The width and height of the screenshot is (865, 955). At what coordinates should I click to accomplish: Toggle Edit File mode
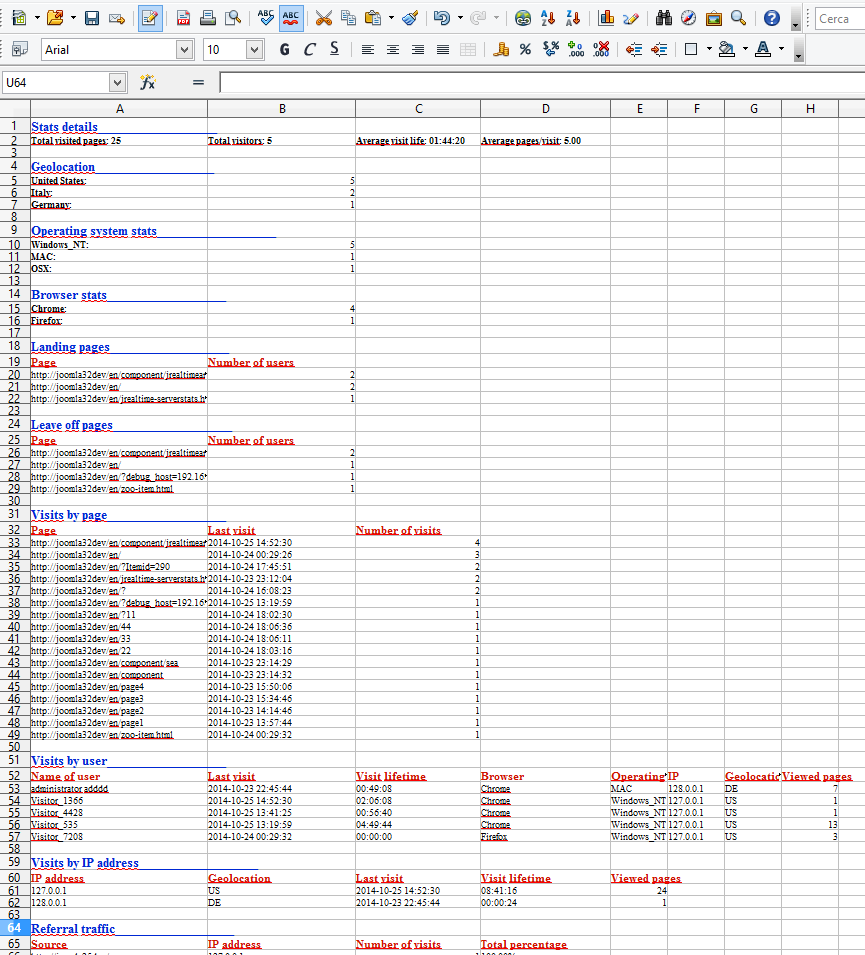coord(150,18)
